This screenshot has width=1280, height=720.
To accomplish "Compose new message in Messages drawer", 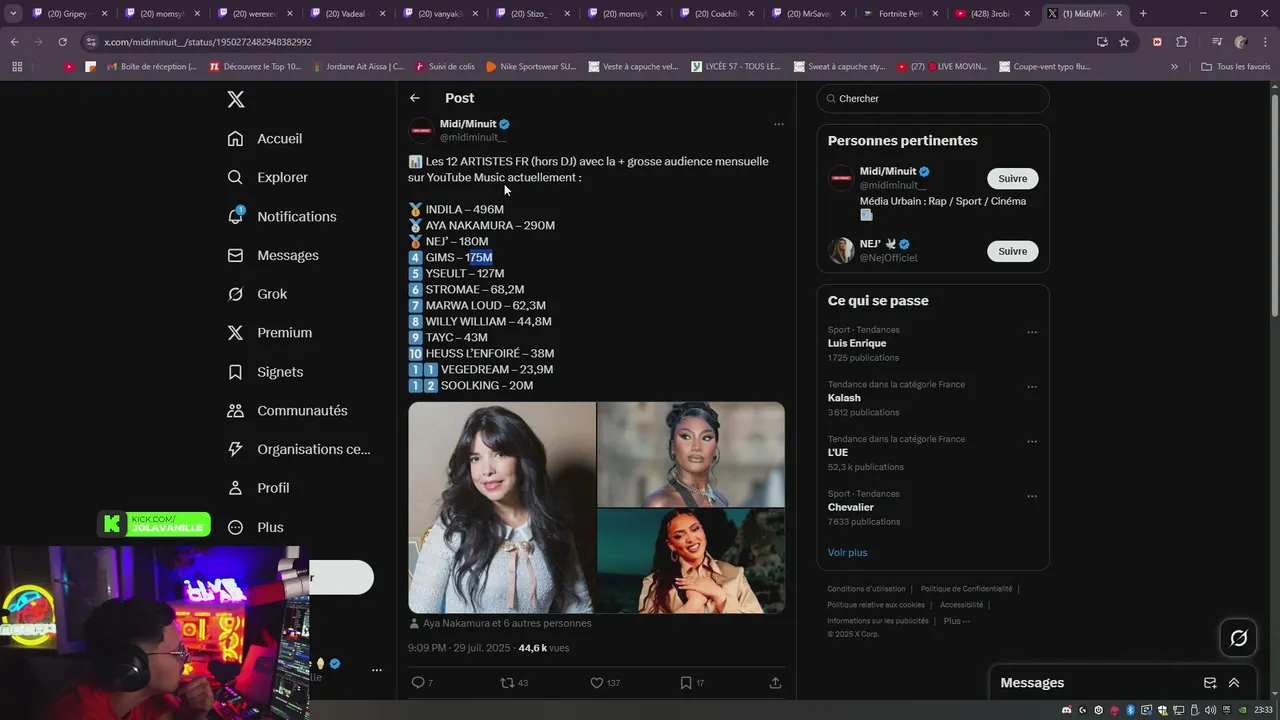I will coord(1210,683).
